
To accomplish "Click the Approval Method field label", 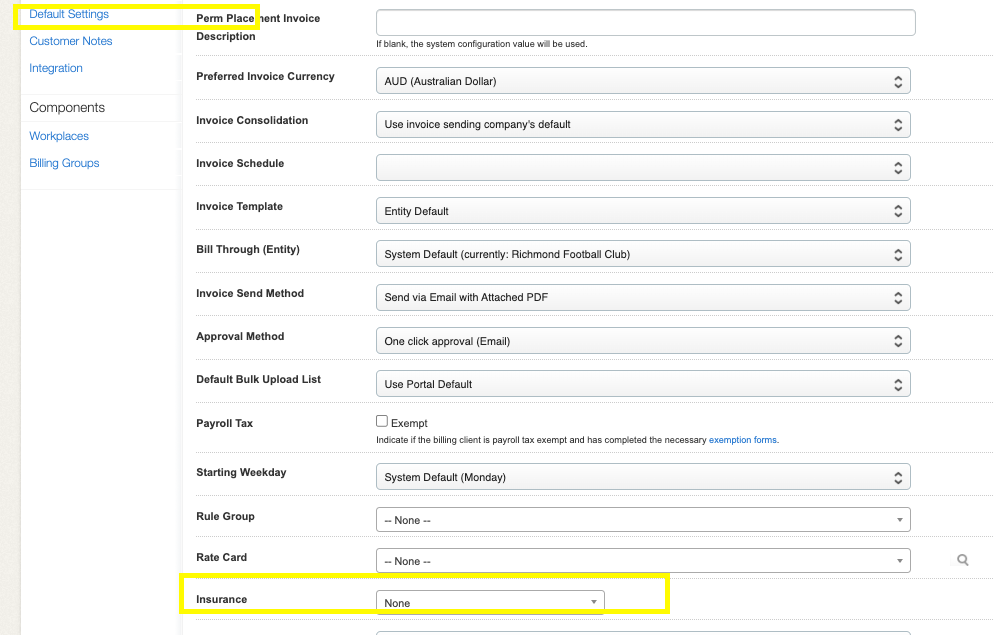I will tap(240, 337).
